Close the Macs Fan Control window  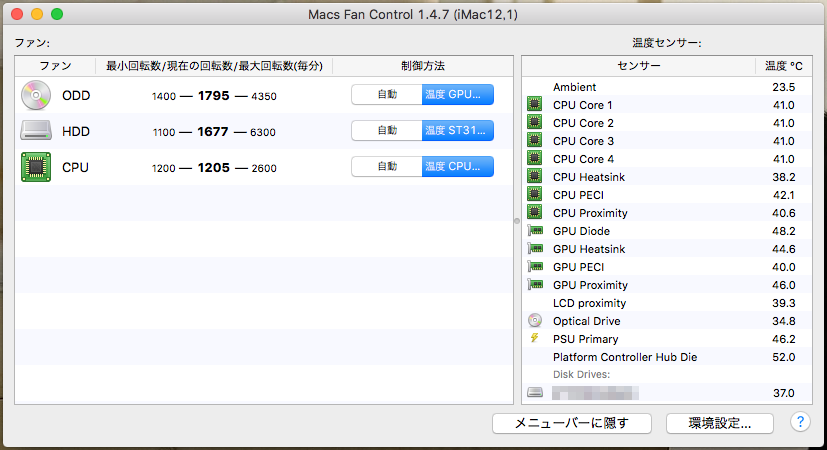pos(16,14)
